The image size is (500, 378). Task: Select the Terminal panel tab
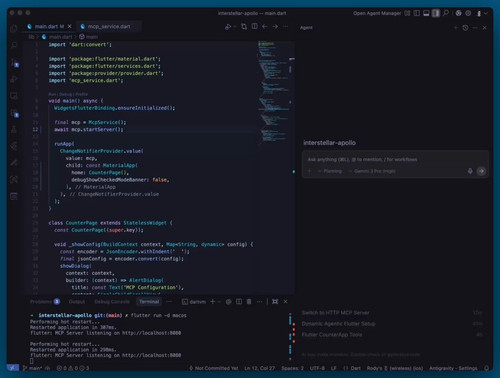pos(149,302)
